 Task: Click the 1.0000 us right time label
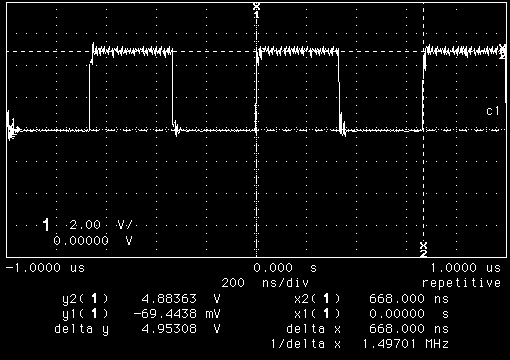click(x=466, y=268)
